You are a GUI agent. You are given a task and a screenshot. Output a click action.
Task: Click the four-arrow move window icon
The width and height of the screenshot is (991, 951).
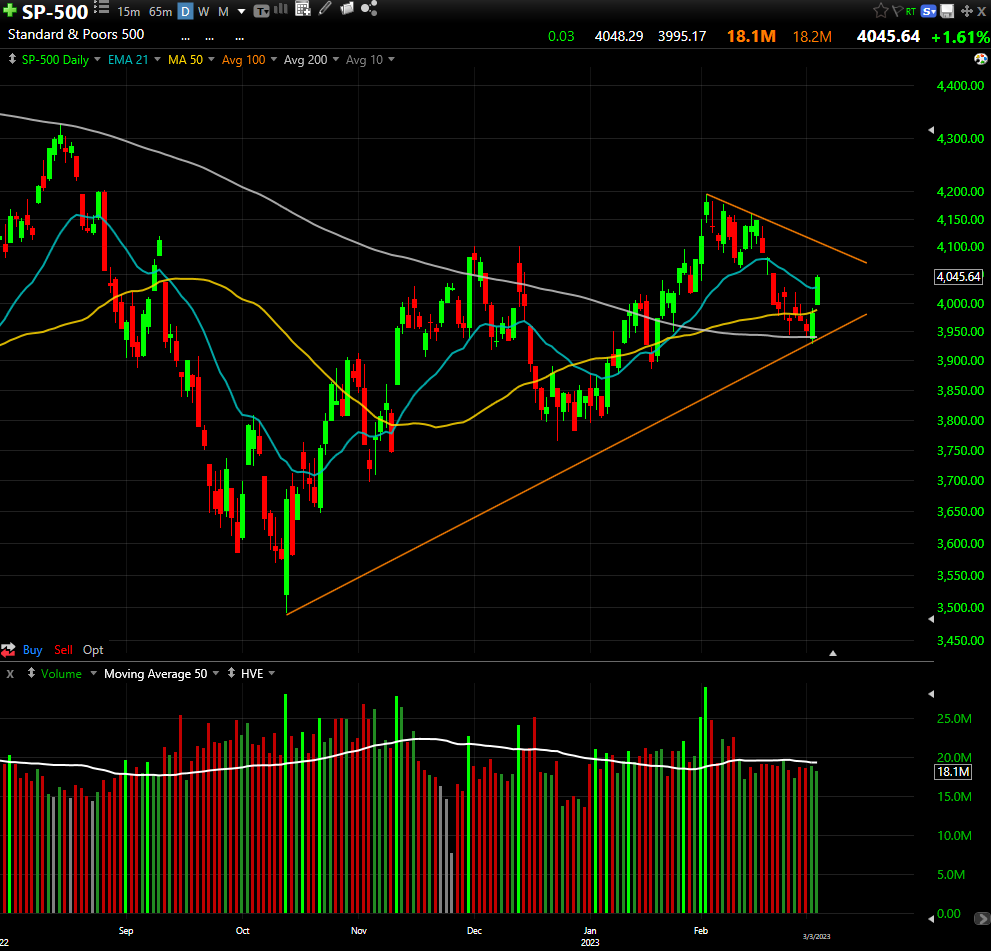pyautogui.click(x=966, y=11)
